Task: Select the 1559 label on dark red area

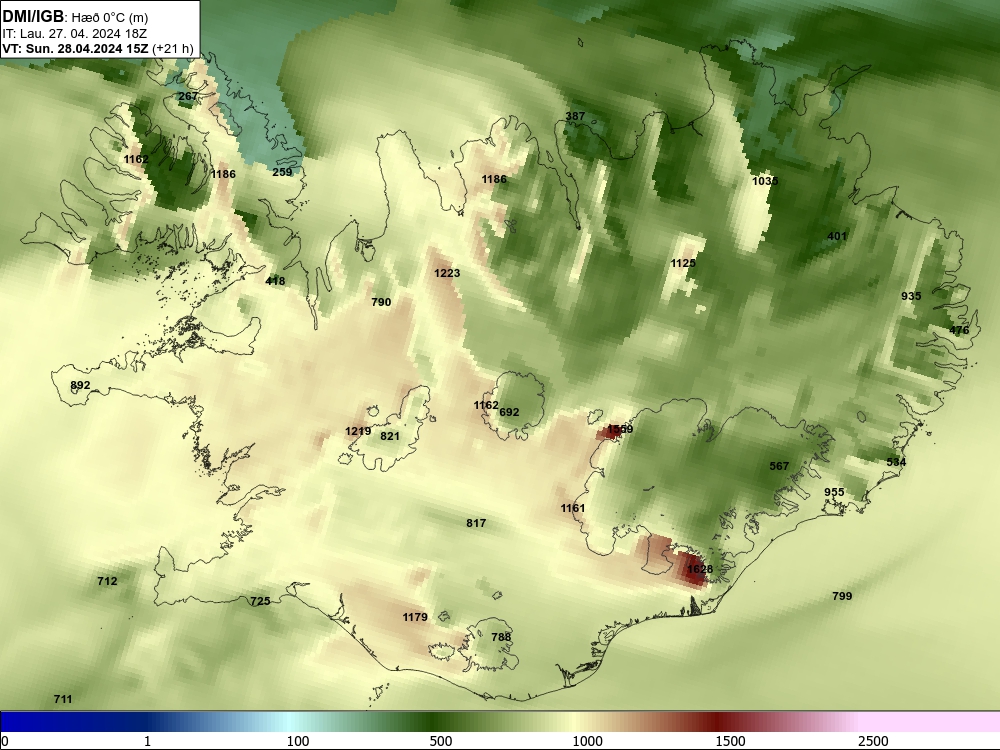Action: click(620, 430)
